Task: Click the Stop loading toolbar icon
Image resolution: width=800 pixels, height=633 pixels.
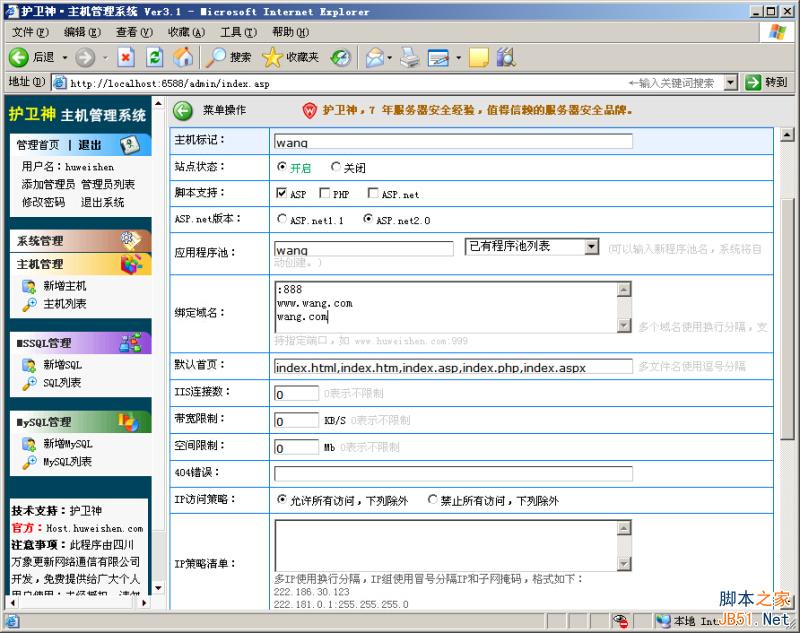Action: 126,57
